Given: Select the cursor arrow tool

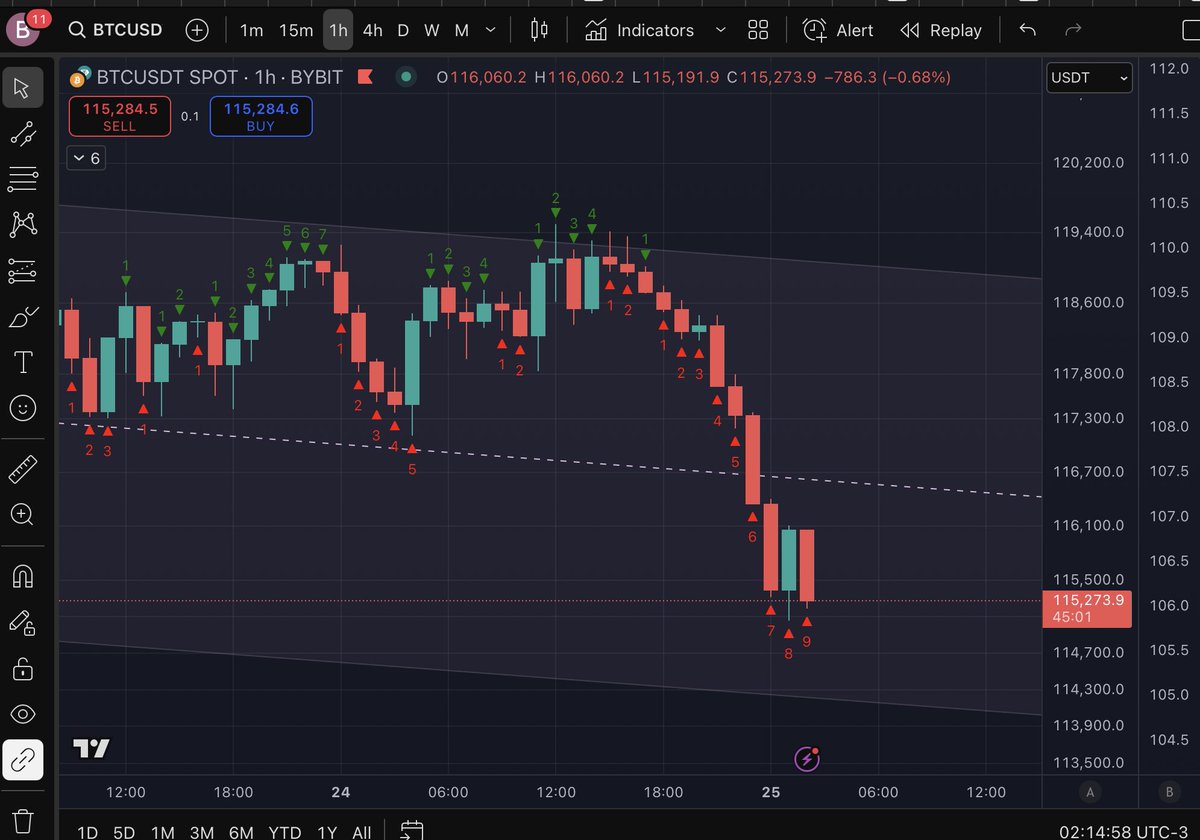Looking at the screenshot, I should point(22,87).
